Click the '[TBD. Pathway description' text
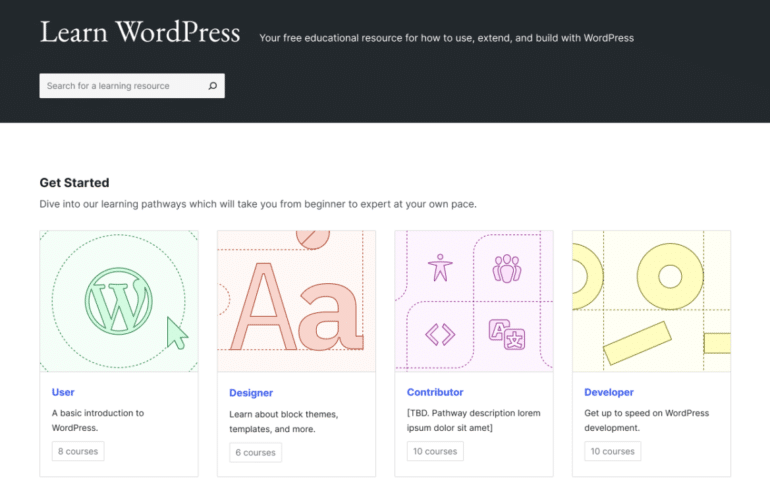This screenshot has height=500, width=770. [473, 420]
